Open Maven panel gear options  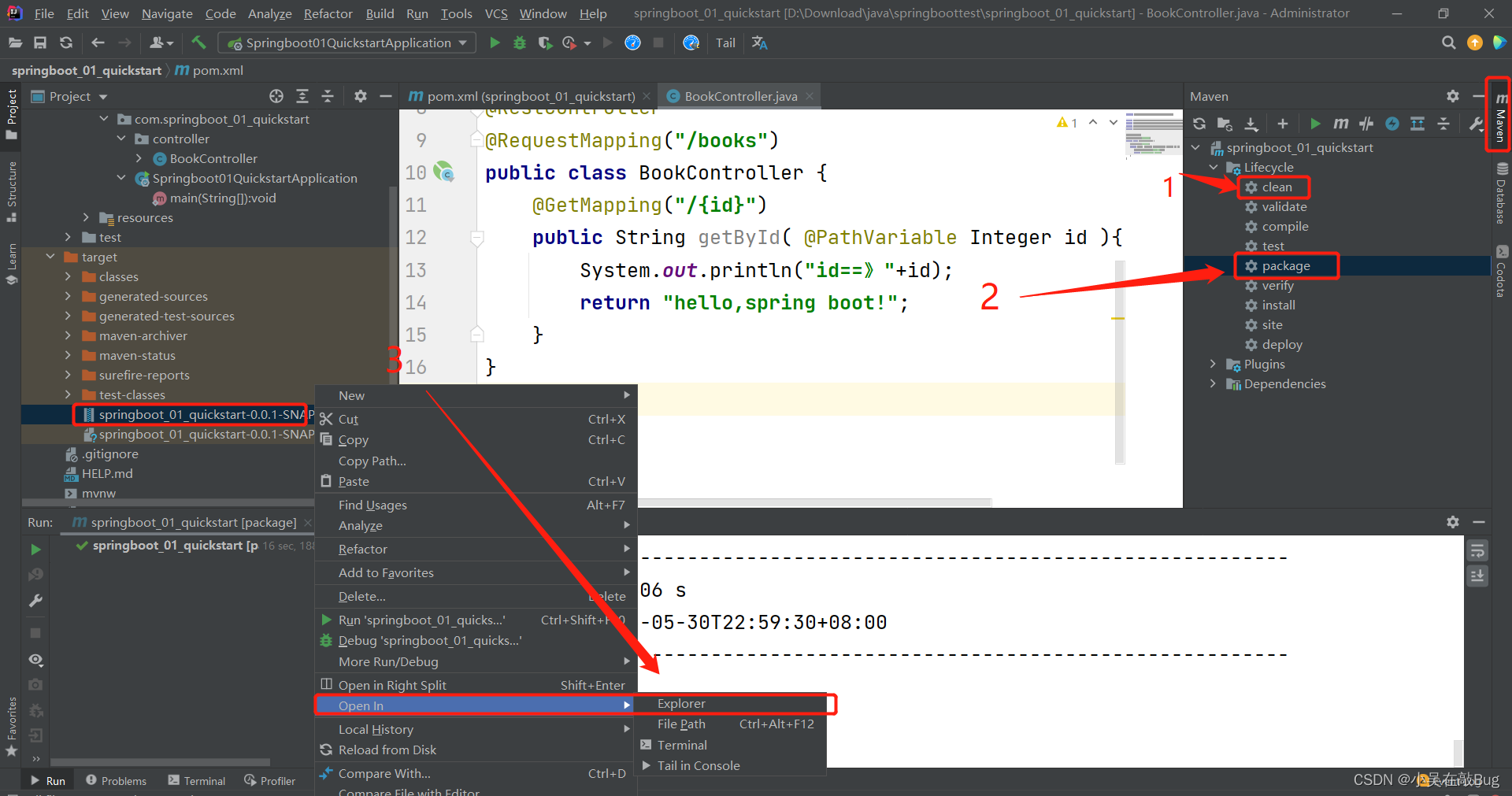[1453, 96]
